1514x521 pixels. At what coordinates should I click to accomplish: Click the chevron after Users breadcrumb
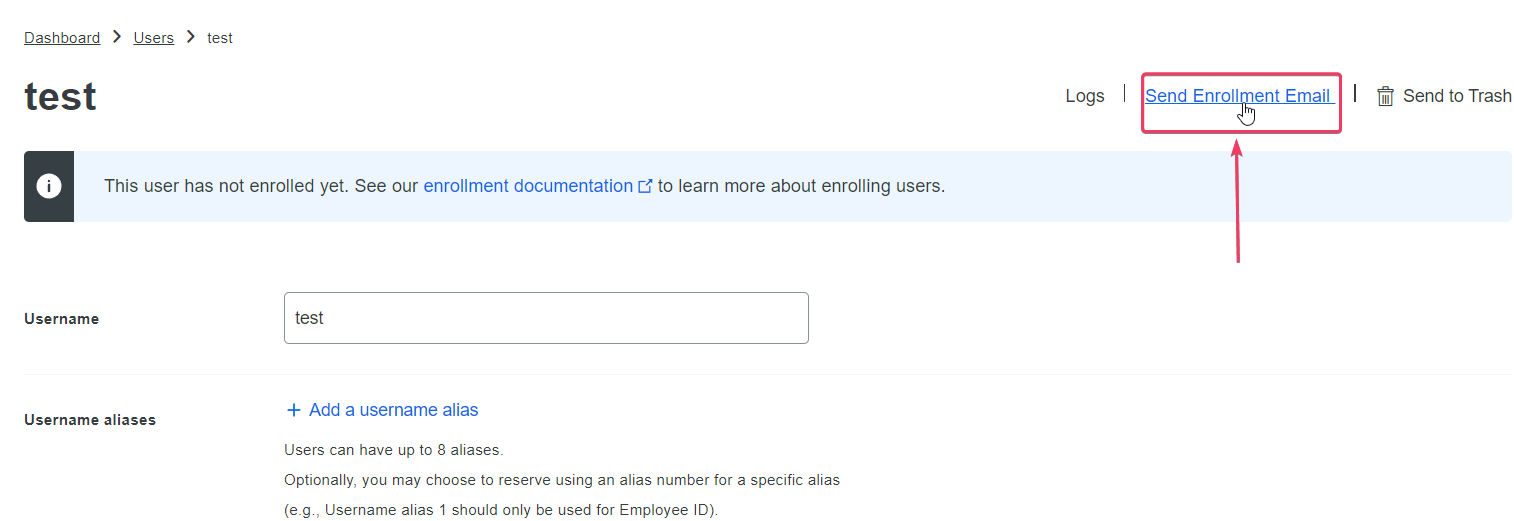tap(190, 37)
